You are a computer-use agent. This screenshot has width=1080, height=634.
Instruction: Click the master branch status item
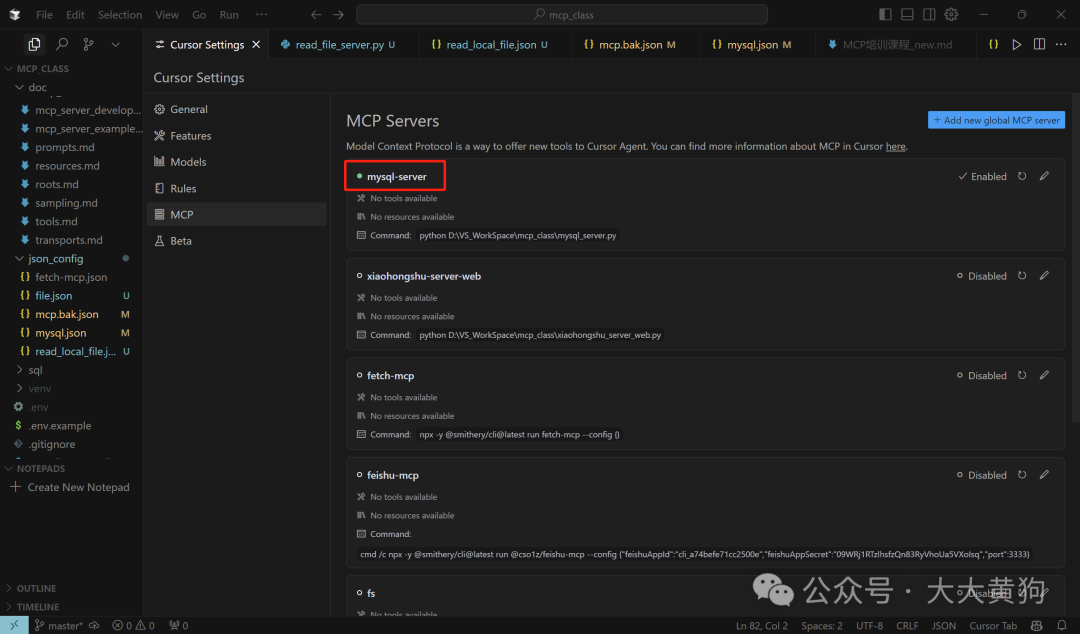coord(59,626)
